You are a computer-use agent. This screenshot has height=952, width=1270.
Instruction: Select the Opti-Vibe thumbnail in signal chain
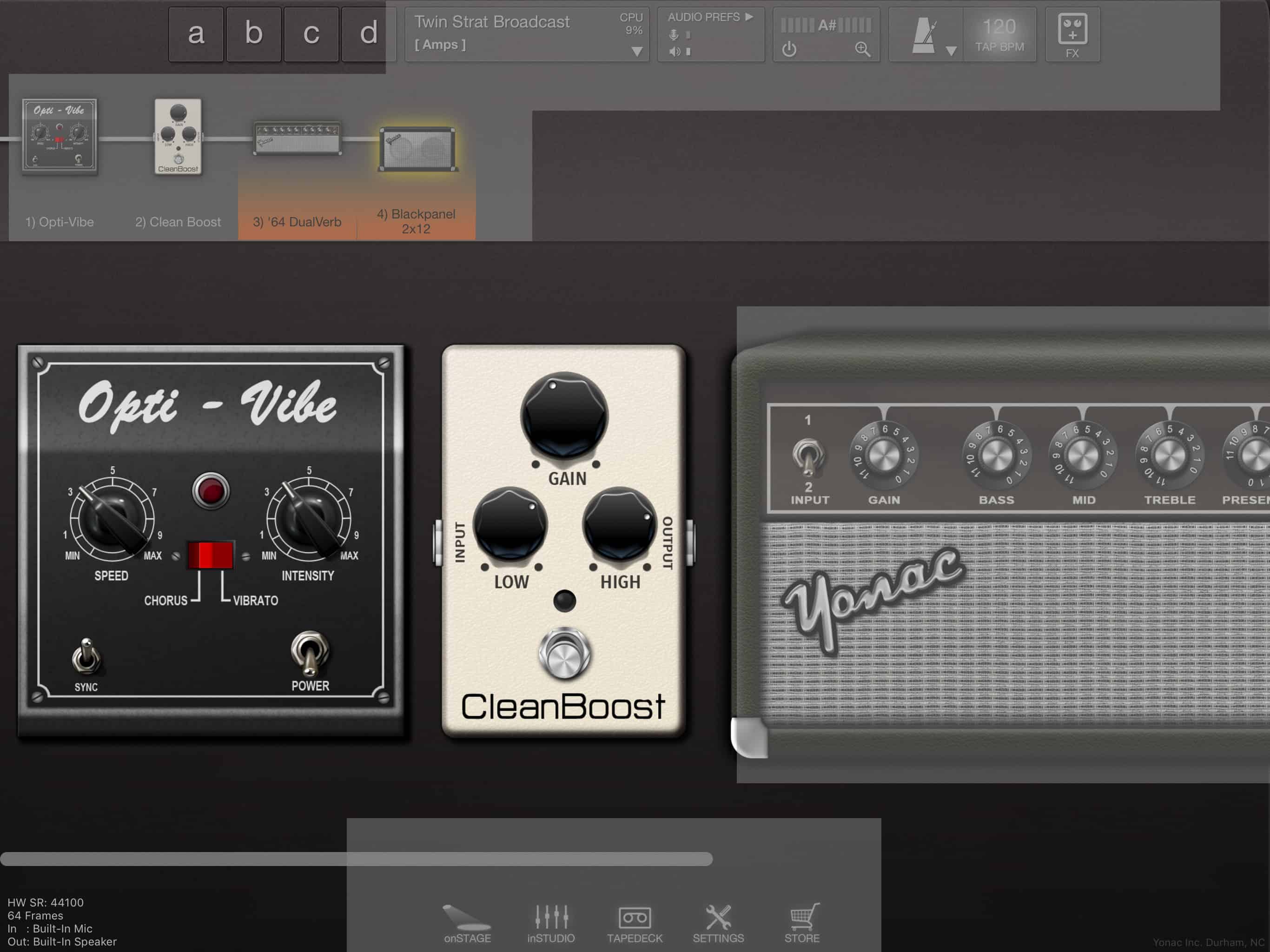(x=60, y=136)
